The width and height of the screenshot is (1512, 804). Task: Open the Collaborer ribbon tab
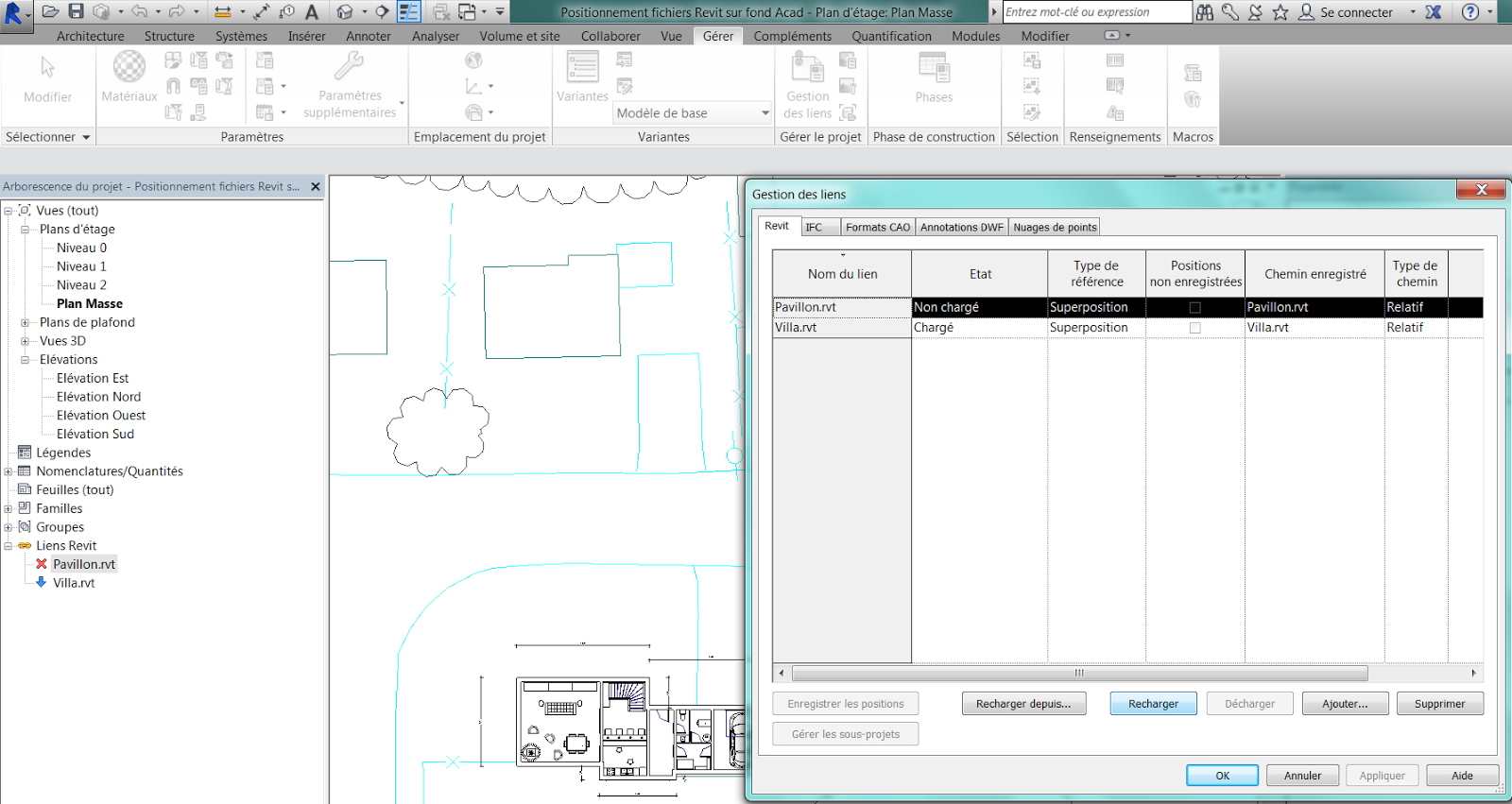(610, 36)
